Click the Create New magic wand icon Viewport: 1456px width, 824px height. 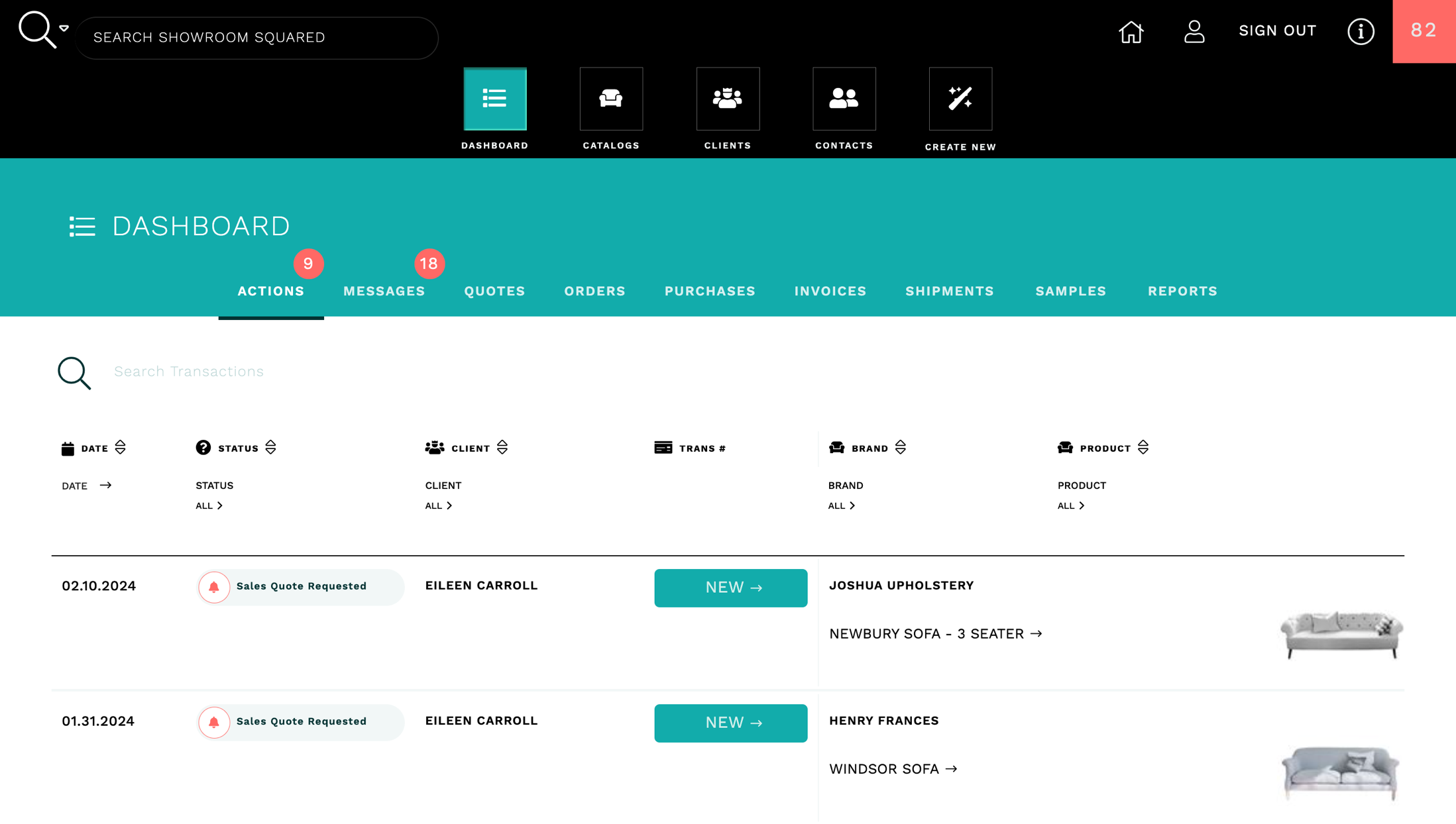pos(960,99)
